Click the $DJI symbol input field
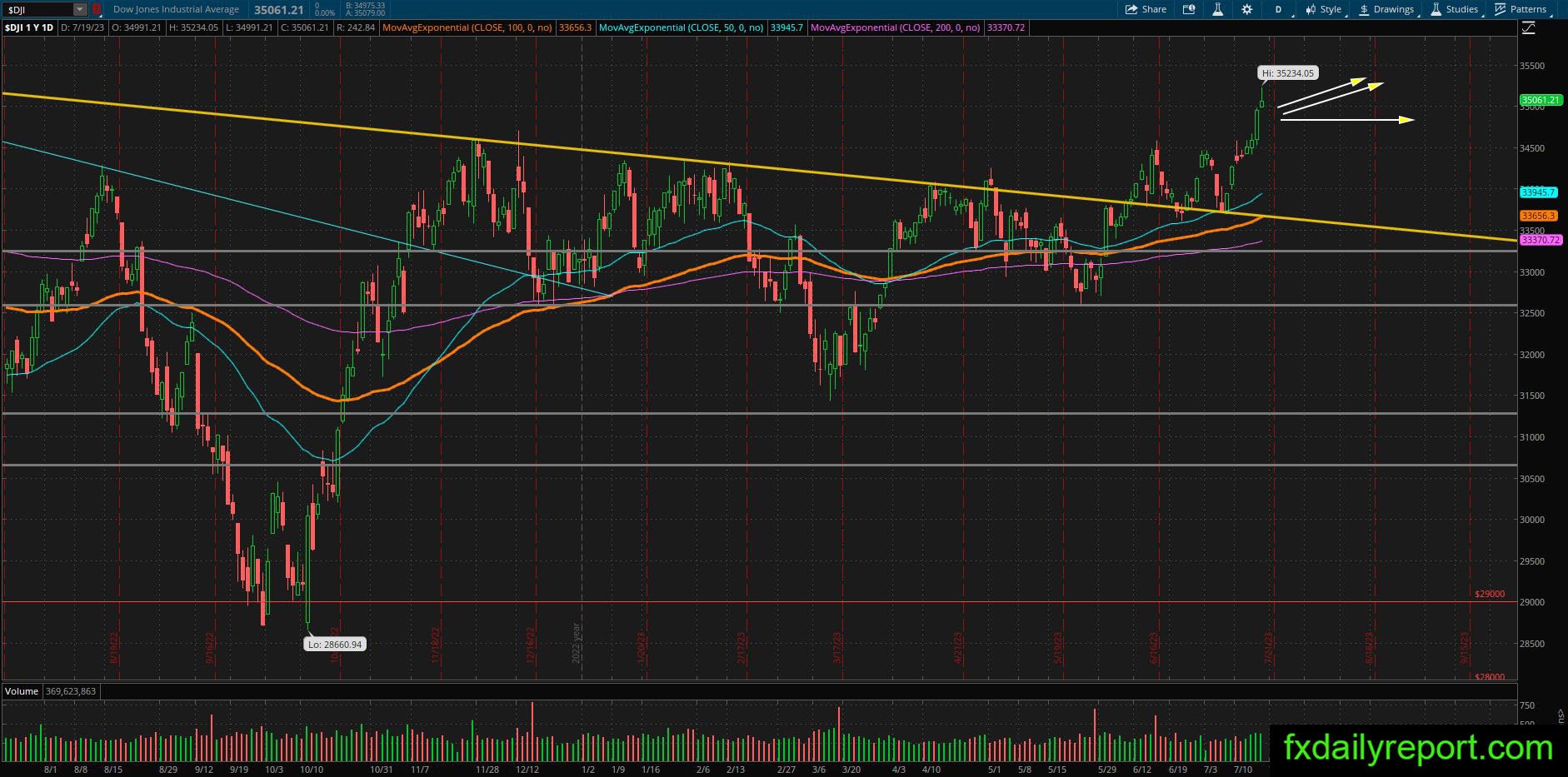Image resolution: width=1568 pixels, height=777 pixels. pos(37,9)
